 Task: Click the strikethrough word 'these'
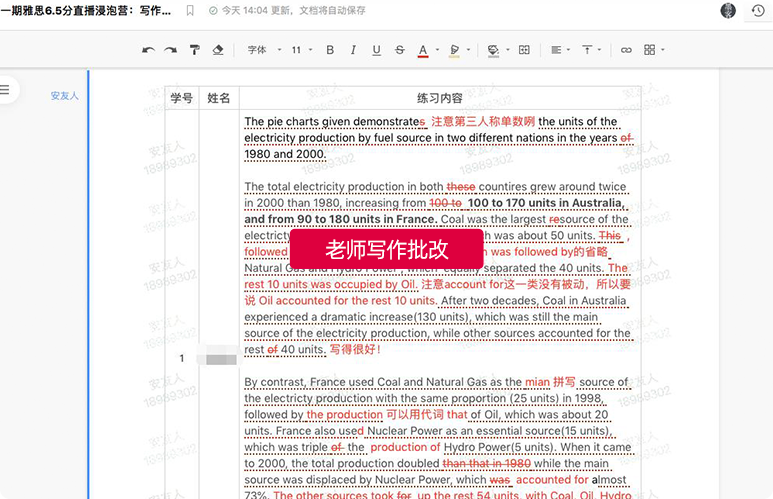pos(461,186)
